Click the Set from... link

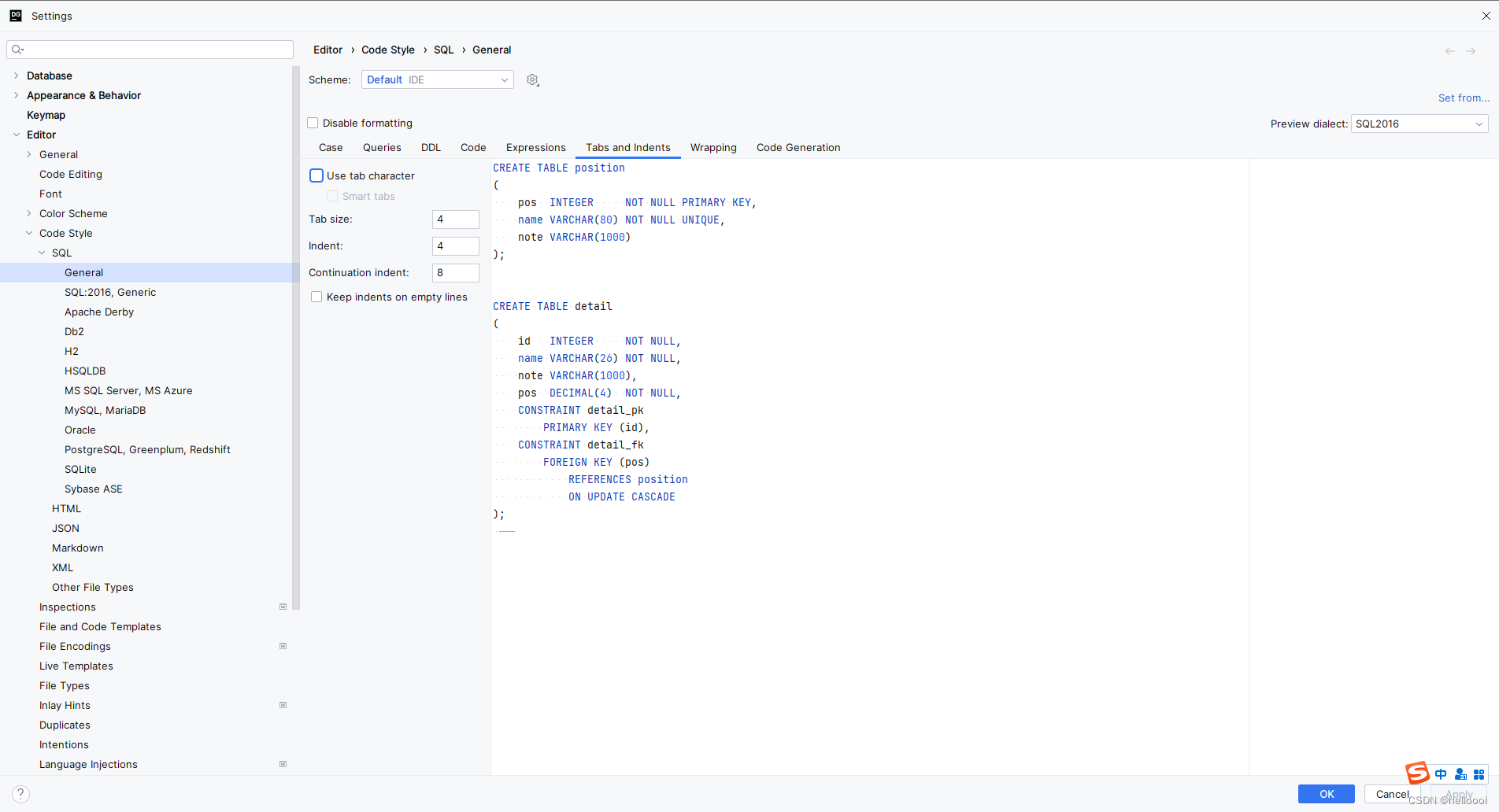pyautogui.click(x=1464, y=98)
